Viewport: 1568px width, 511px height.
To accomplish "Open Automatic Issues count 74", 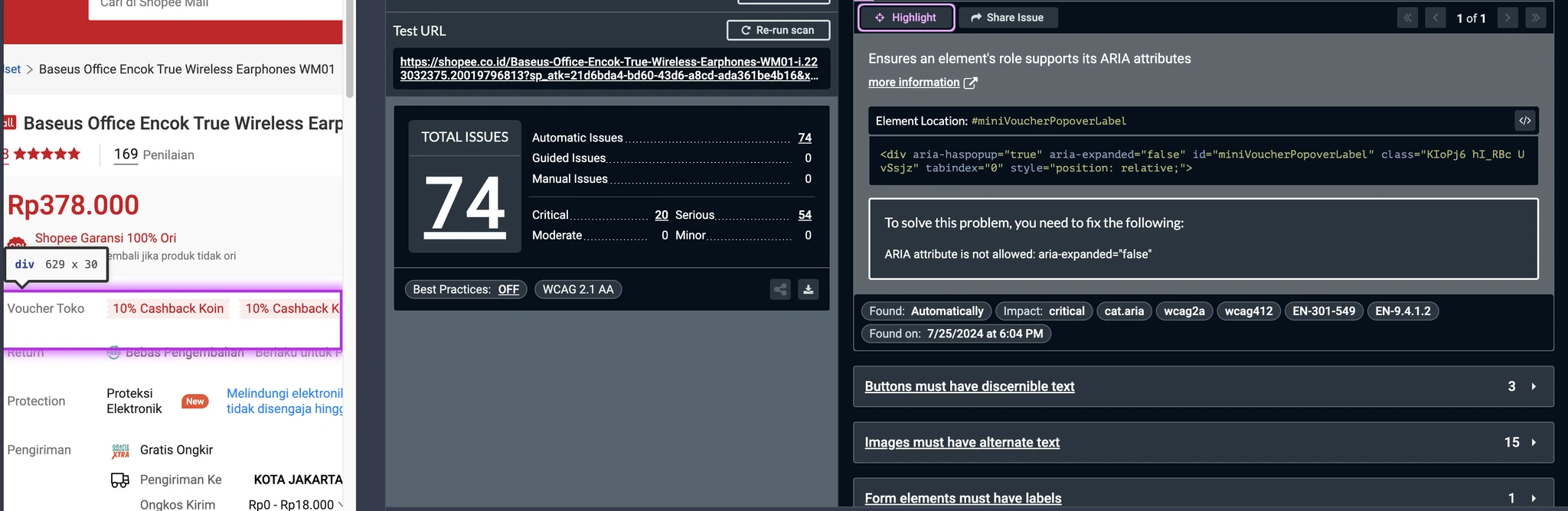I will [x=805, y=138].
